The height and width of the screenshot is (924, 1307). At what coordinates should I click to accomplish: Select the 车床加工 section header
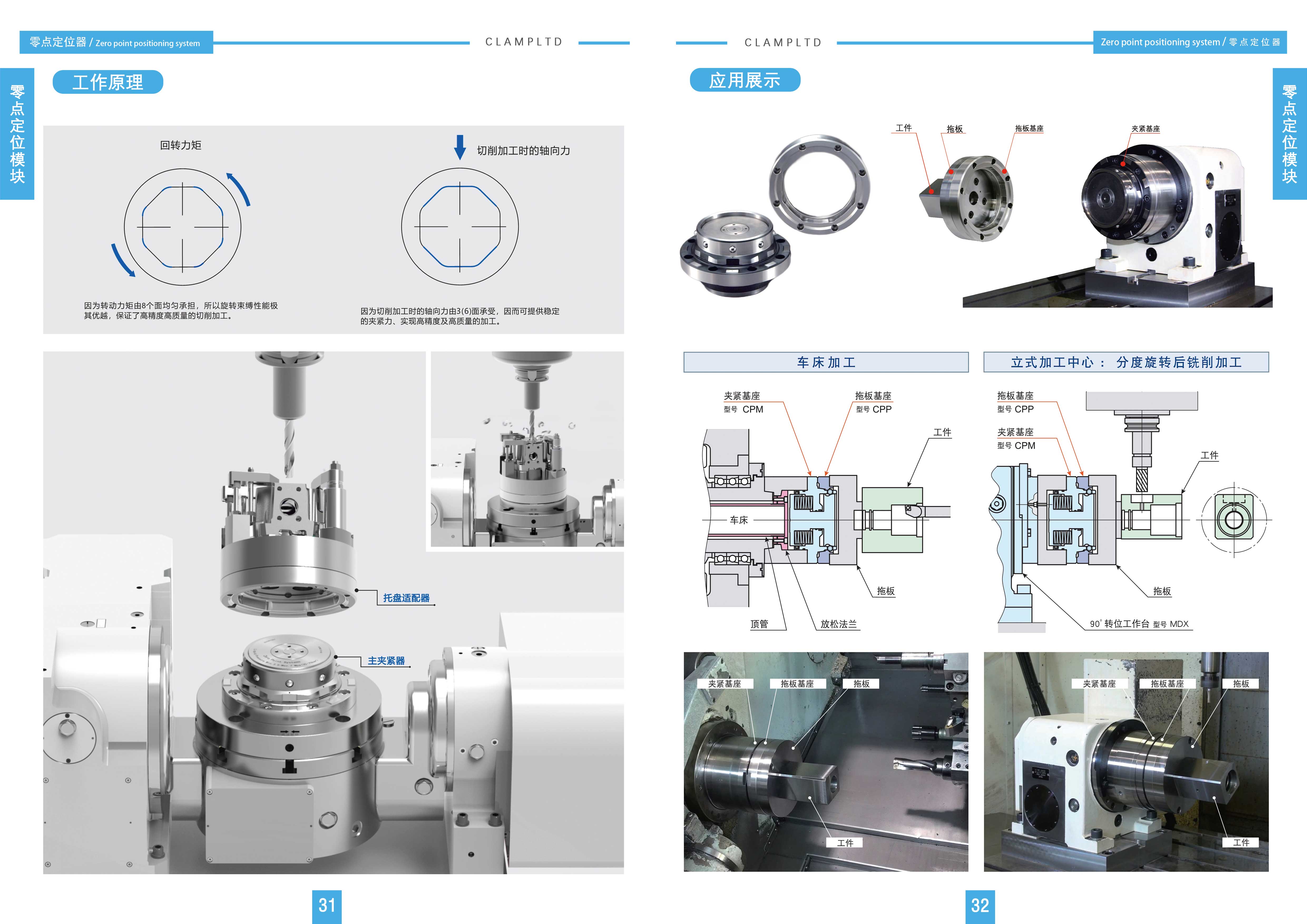pos(825,362)
